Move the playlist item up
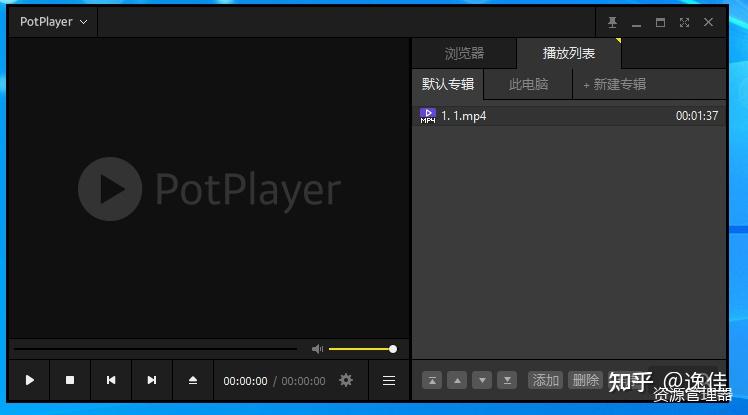748x415 pixels. pos(457,381)
